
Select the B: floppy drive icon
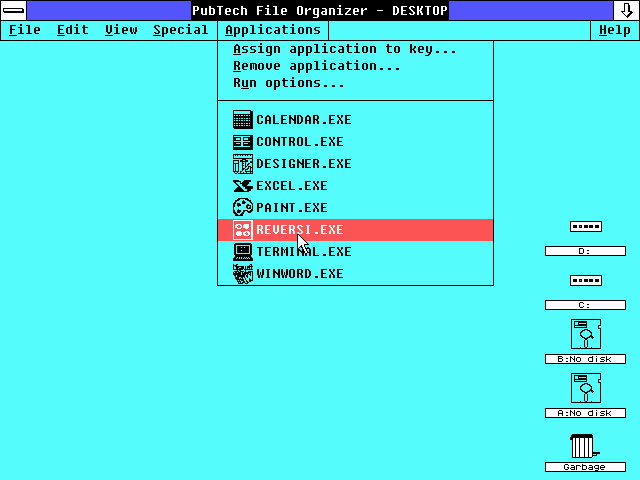(x=586, y=334)
